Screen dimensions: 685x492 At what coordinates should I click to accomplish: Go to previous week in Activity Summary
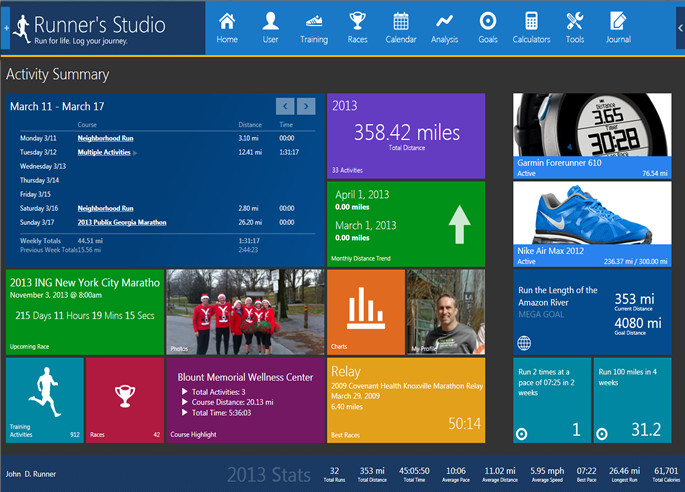click(285, 106)
